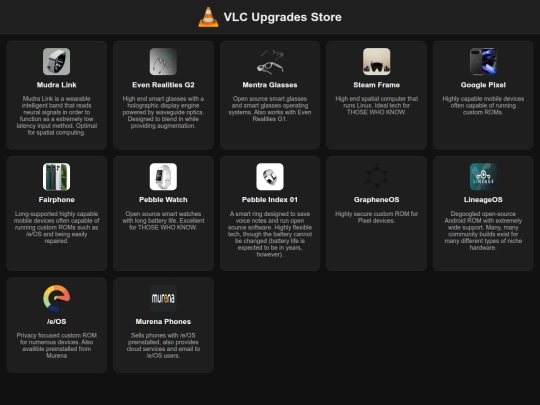Viewport: 540px width, 405px height.
Task: Select the GrapheneOS heading
Action: tap(376, 200)
